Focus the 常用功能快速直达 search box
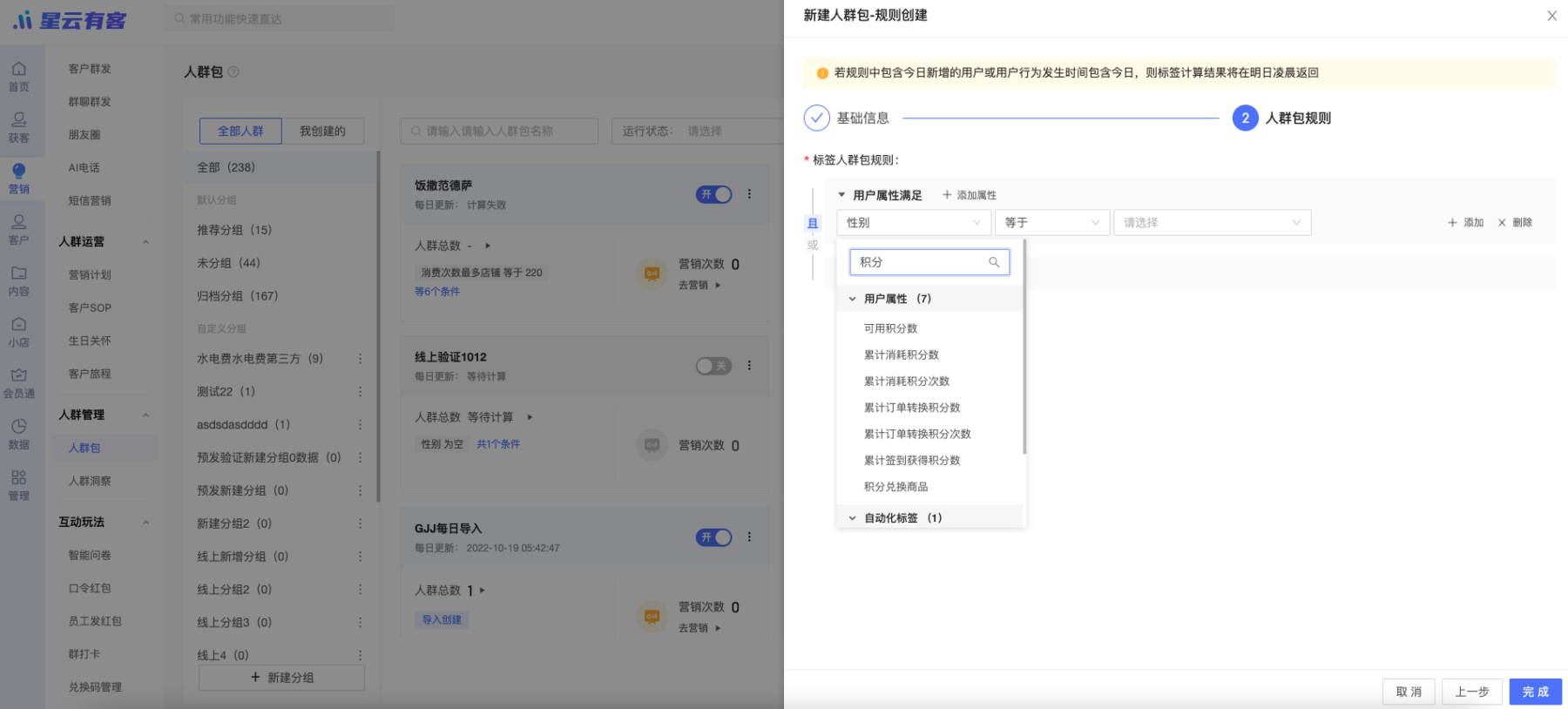1568x709 pixels. click(279, 18)
